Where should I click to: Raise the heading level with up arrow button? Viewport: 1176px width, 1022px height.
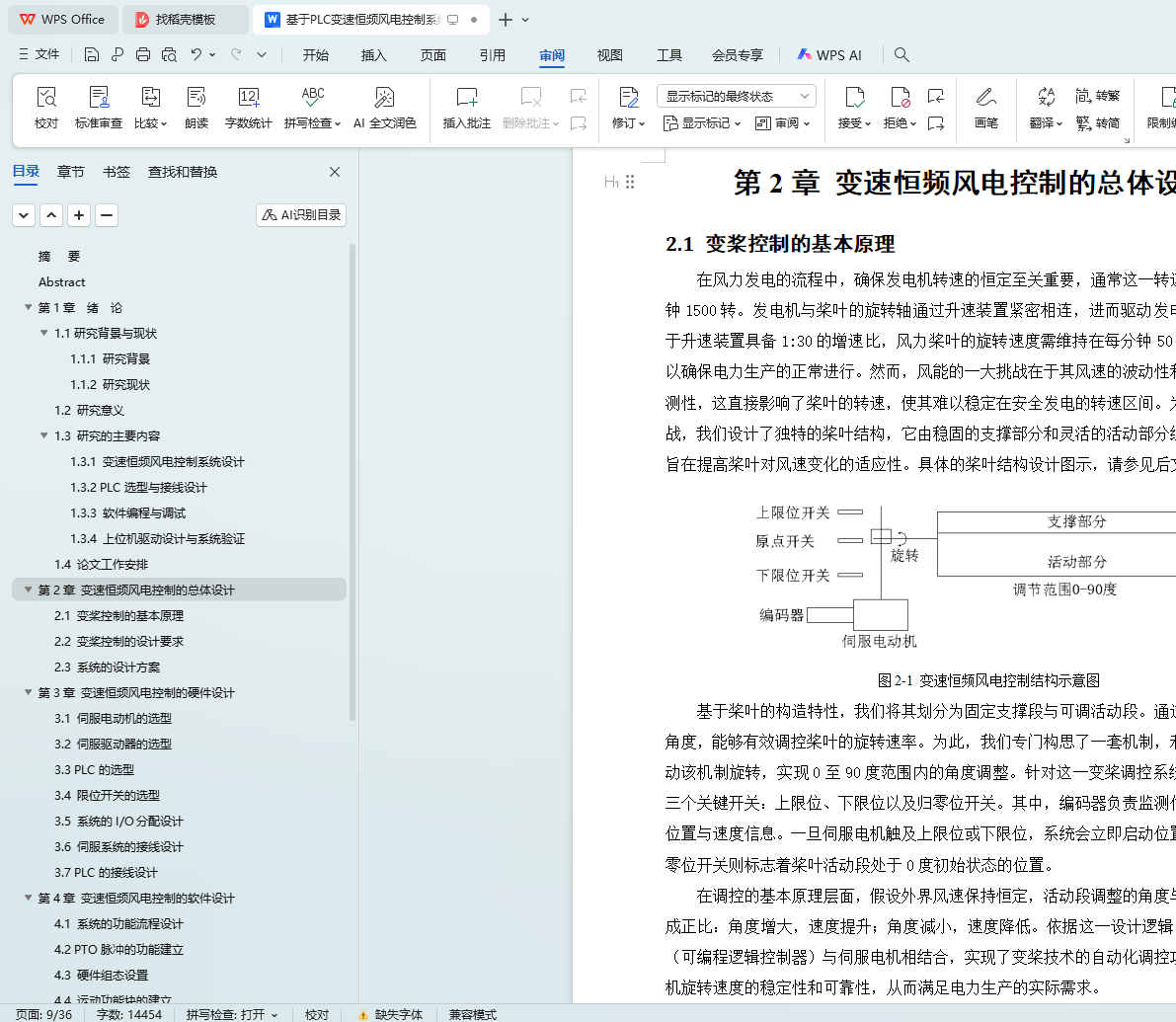(51, 215)
